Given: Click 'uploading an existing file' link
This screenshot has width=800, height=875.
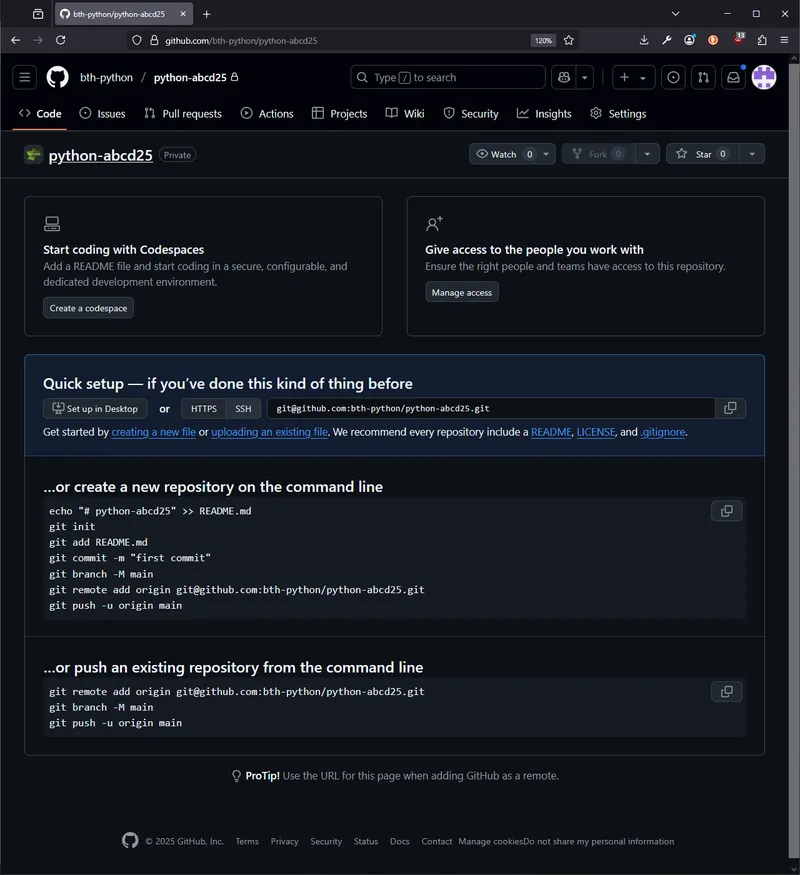Looking at the screenshot, I should click(269, 432).
